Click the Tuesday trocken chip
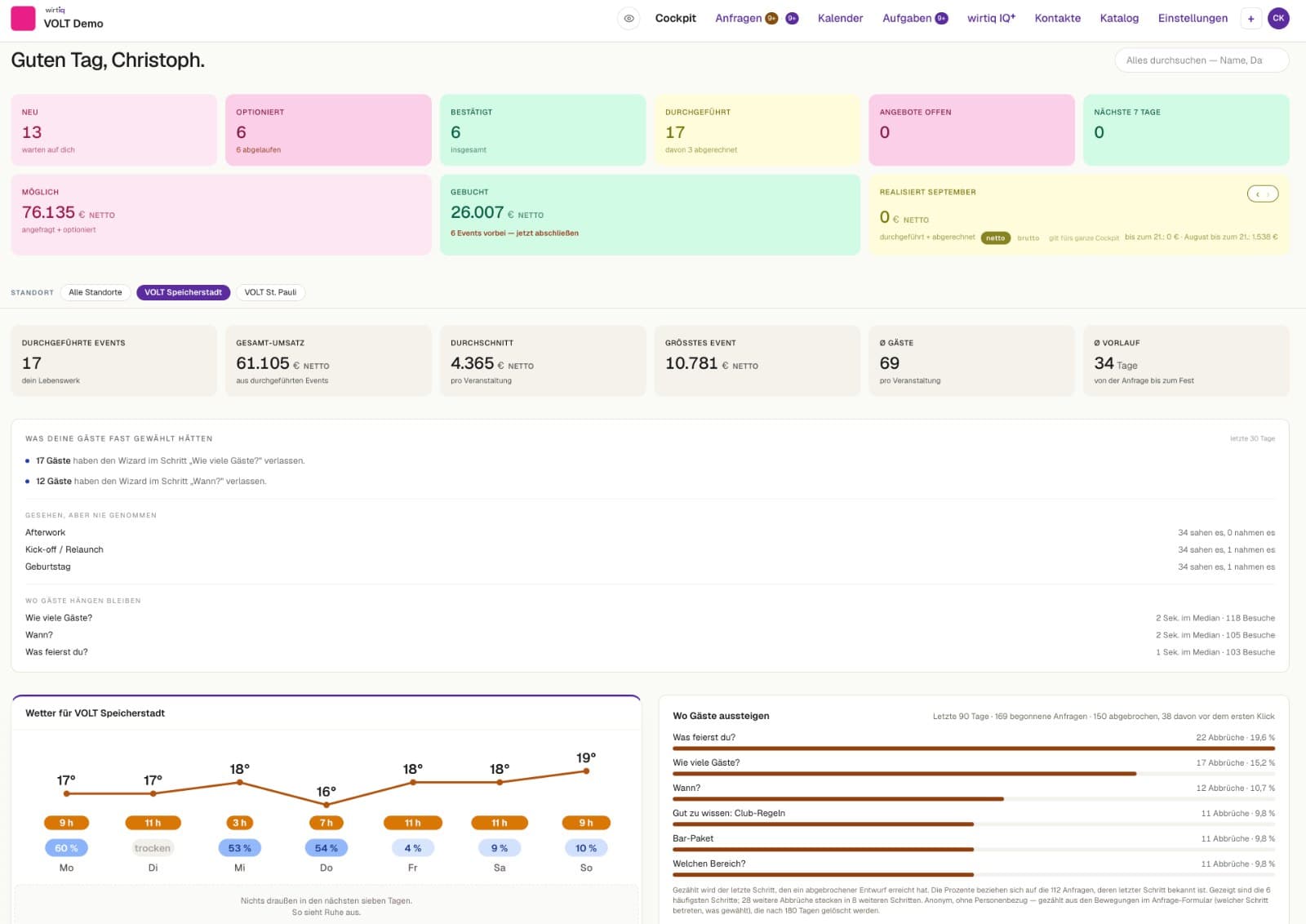Screen dimensions: 1306x924 click(x=153, y=848)
